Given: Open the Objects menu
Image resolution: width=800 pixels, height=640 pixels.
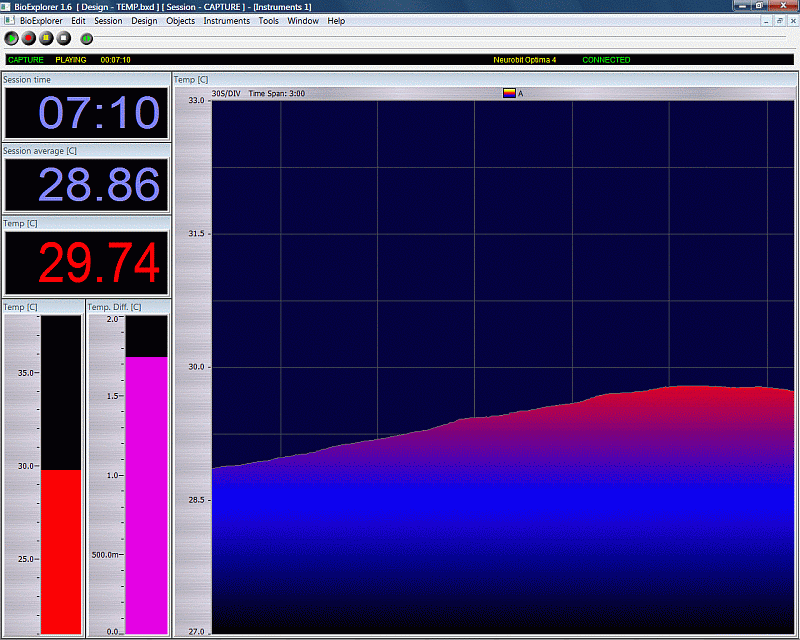Looking at the screenshot, I should [x=181, y=21].
